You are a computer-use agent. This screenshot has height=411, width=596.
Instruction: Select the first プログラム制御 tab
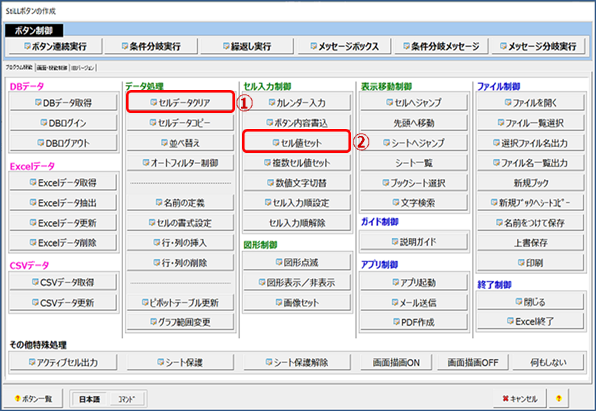click(19, 67)
